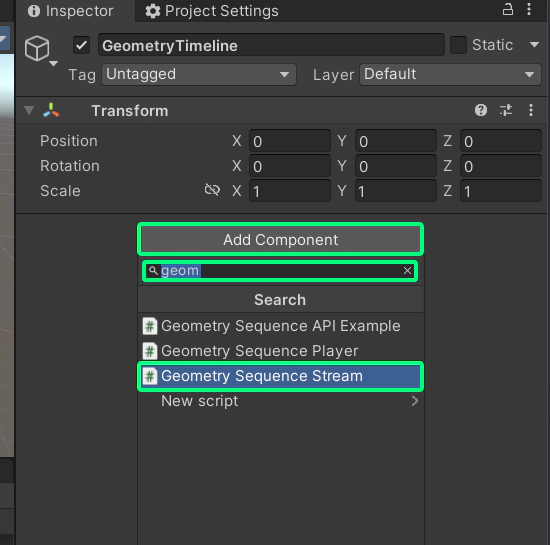Toggle the Scale constrained proportions link icon
Image resolution: width=550 pixels, height=545 pixels.
(x=212, y=190)
